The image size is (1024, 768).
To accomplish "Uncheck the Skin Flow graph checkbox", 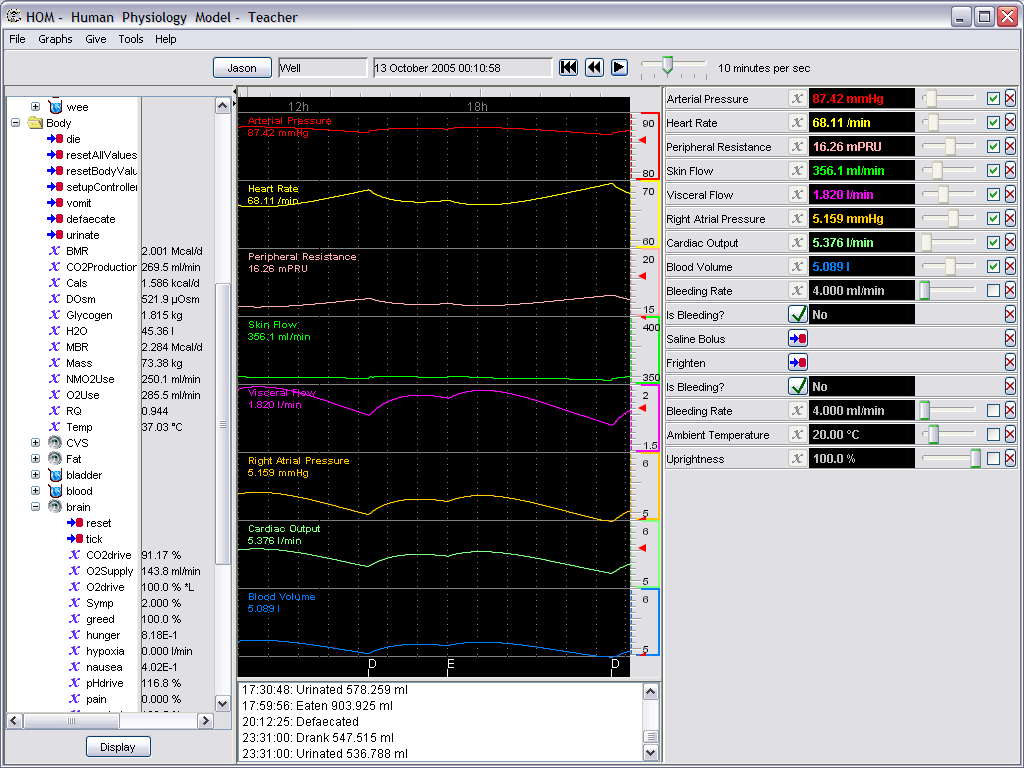I will (993, 171).
